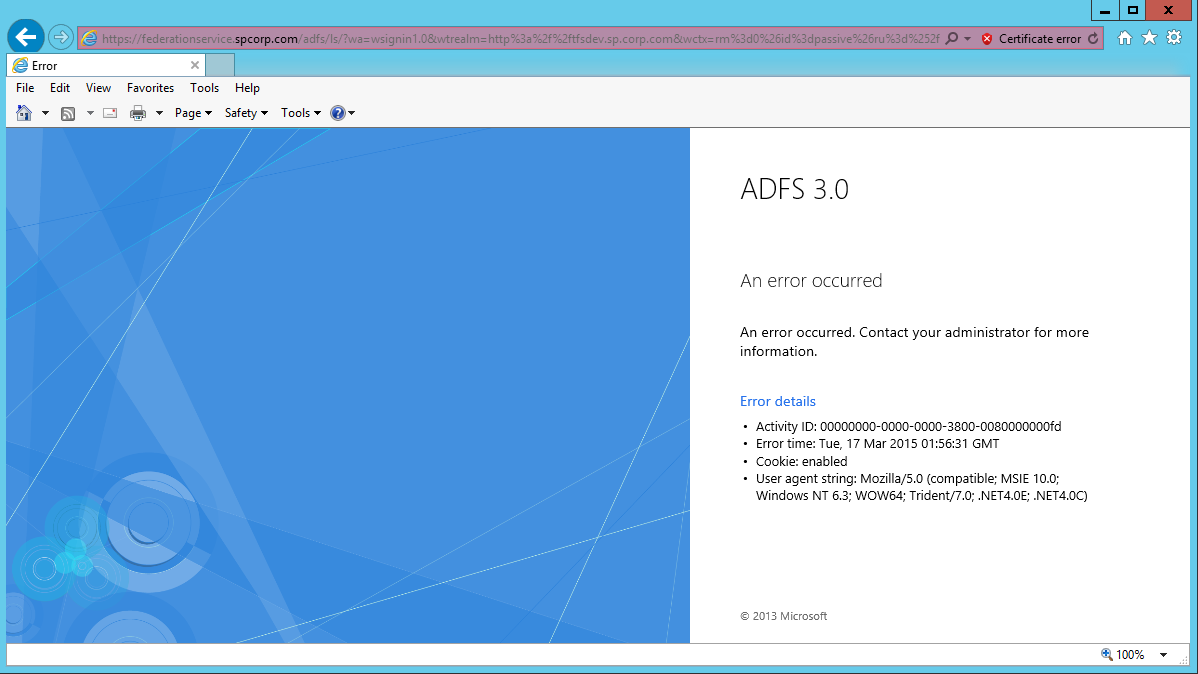Screen dimensions: 1198x674
Task: Open browser settings with the gear icon
Action: [x=1173, y=38]
